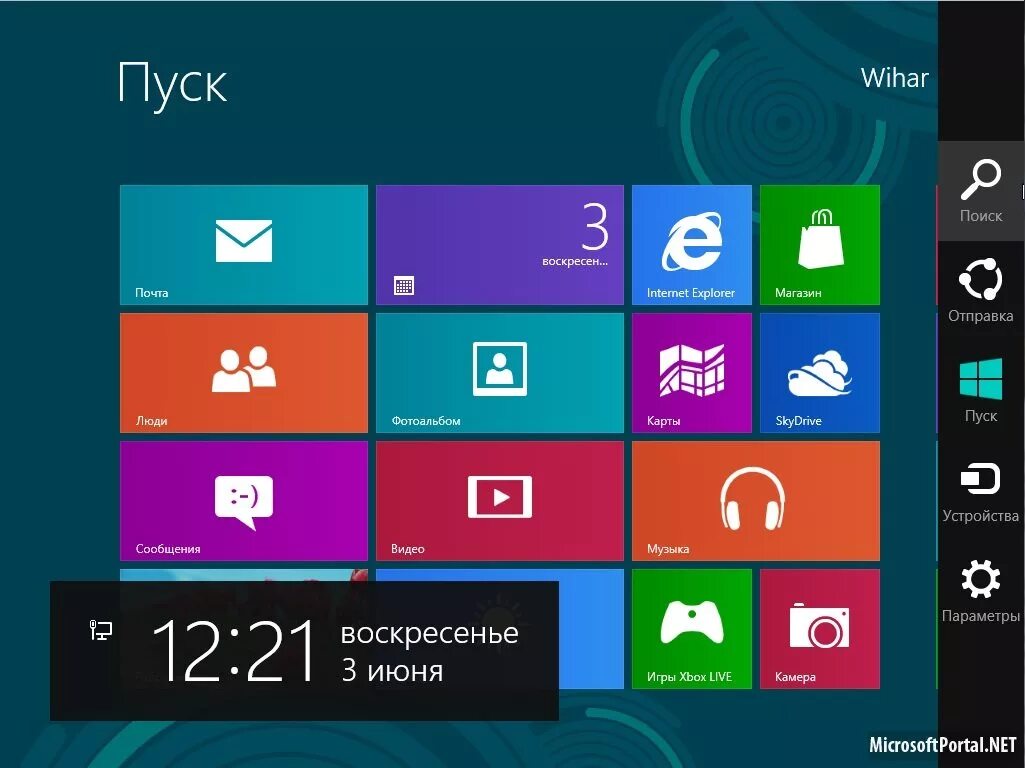Click the Devices (Устройства) charm
The image size is (1025, 768).
point(981,491)
